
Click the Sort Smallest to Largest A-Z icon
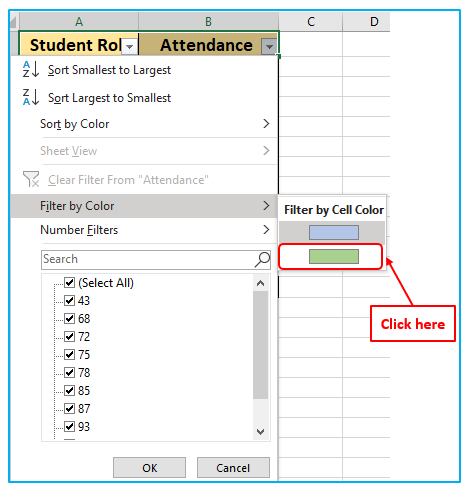pyautogui.click(x=30, y=69)
